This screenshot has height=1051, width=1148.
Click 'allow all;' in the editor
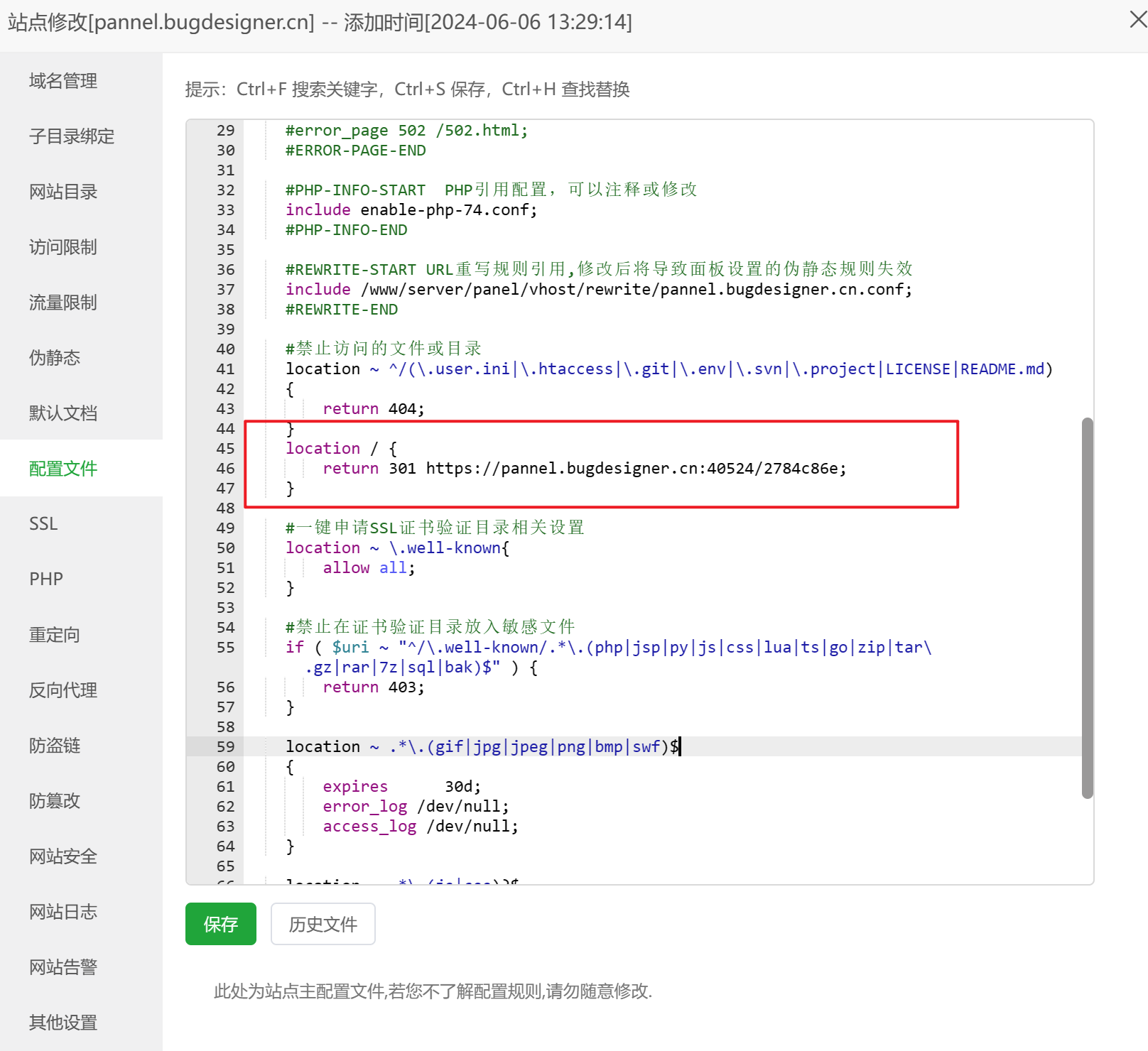point(369,568)
